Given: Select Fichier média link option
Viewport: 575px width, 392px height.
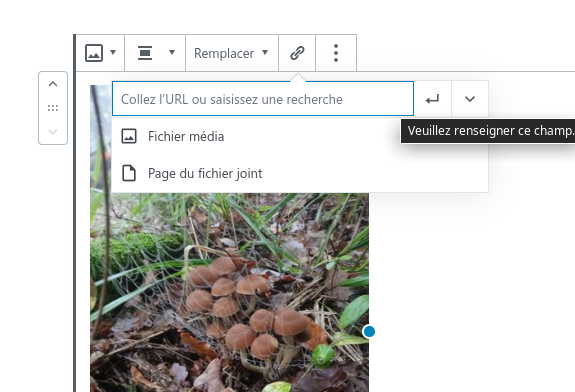Looking at the screenshot, I should [x=300, y=136].
